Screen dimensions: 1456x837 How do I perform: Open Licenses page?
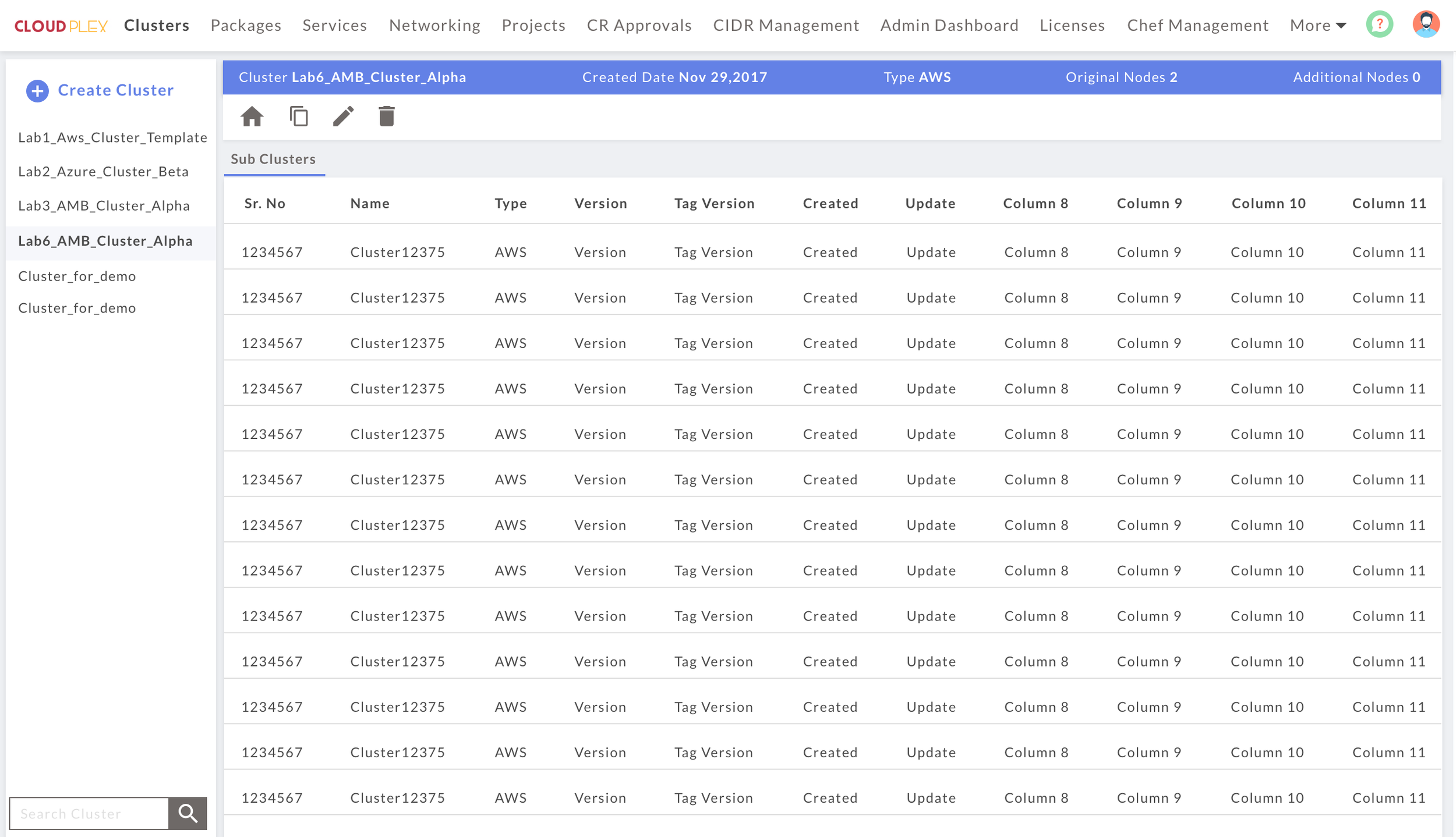pos(1072,25)
